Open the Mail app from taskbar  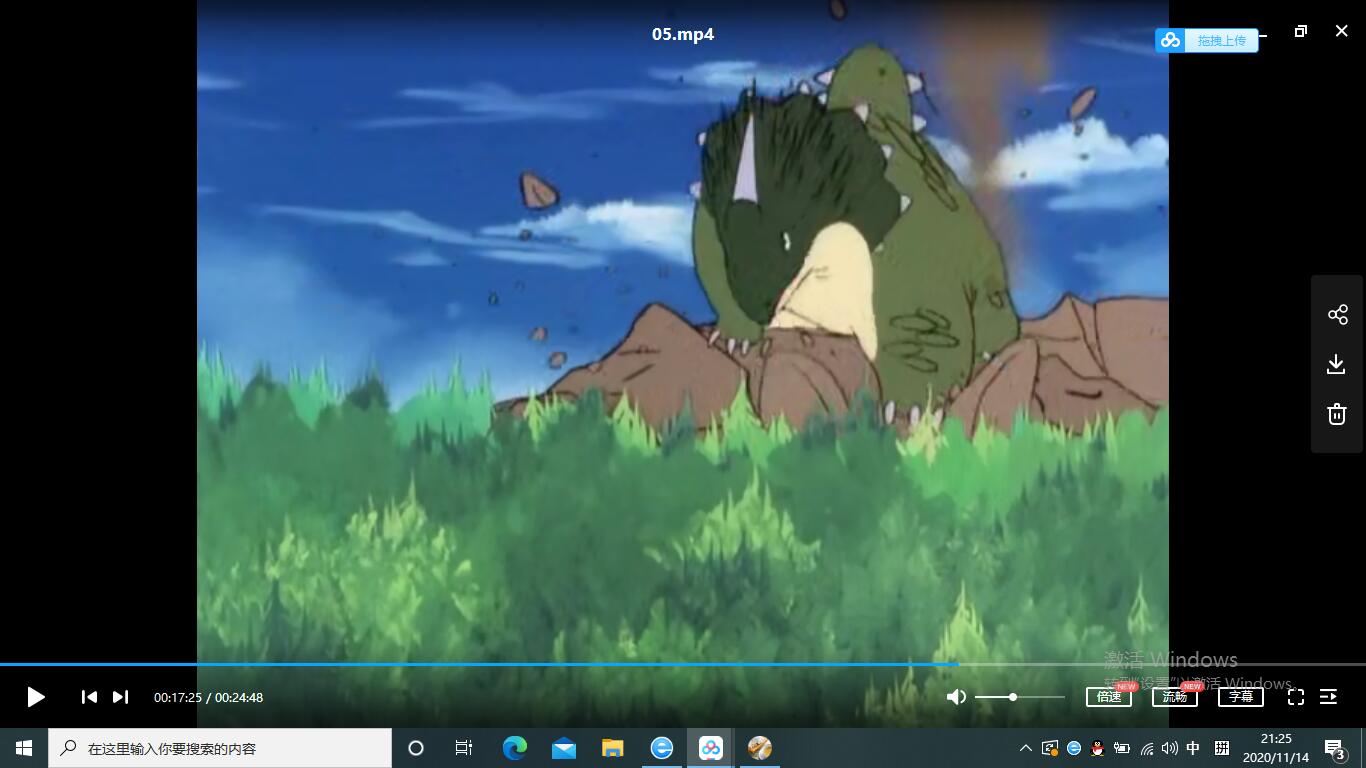pos(564,748)
